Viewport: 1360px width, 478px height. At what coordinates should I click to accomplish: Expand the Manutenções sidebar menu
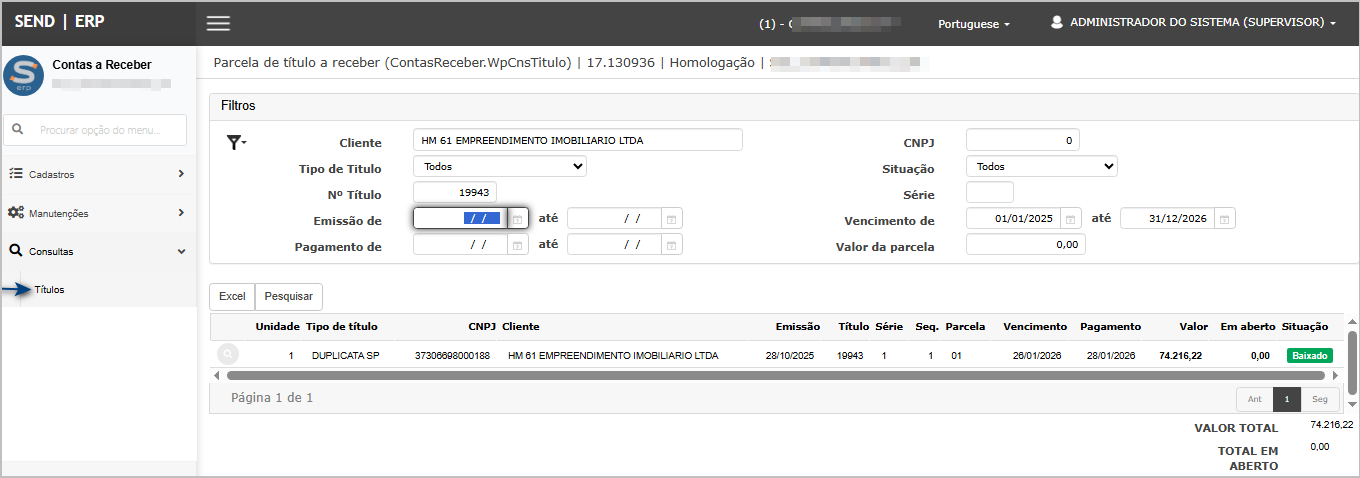tap(98, 213)
